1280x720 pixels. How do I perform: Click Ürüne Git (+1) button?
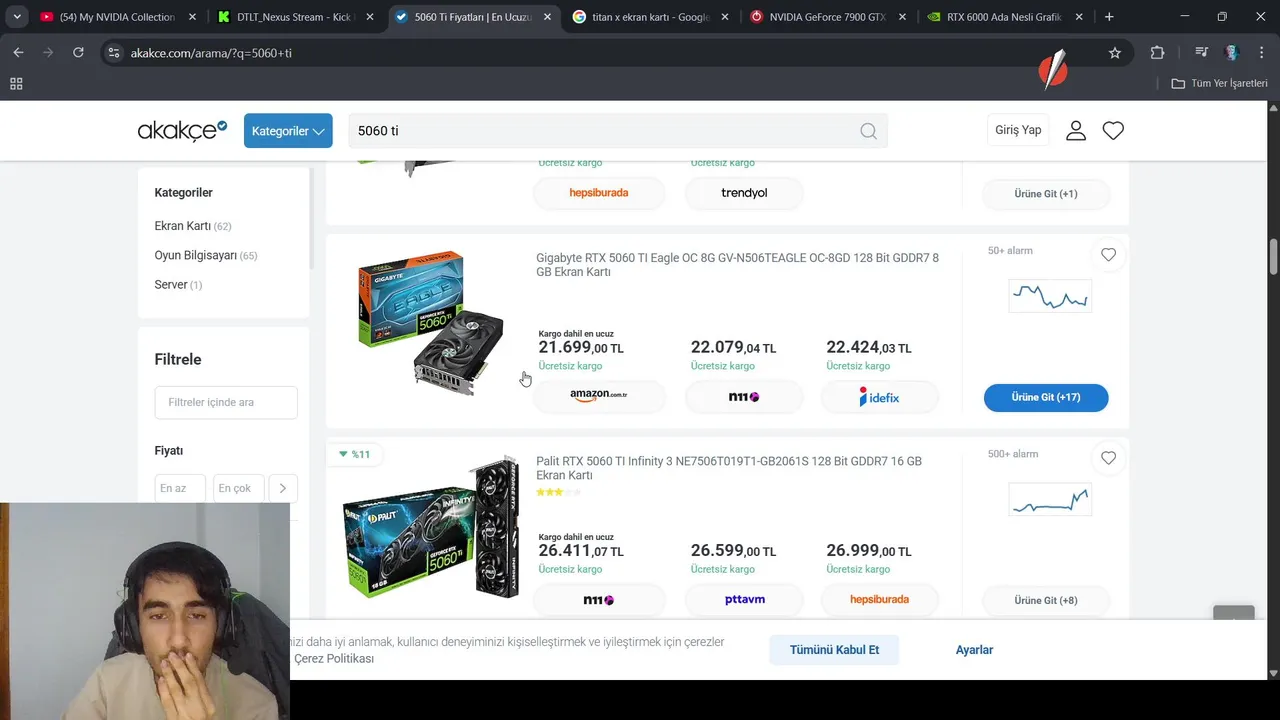click(x=1046, y=194)
